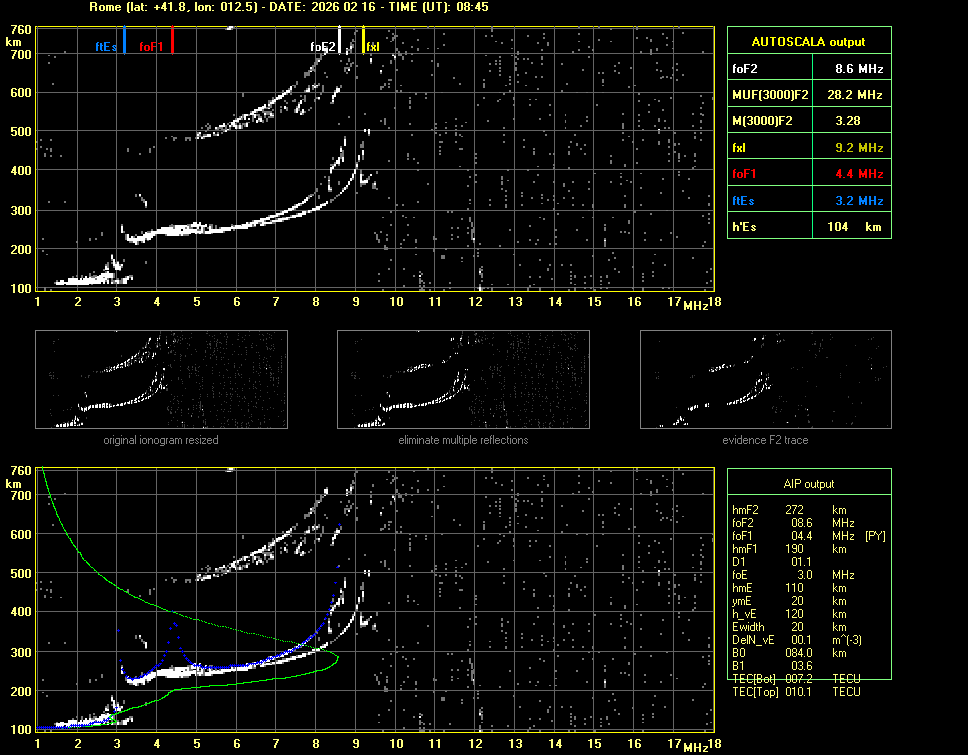Click the yellow fxI marker on top ionogram
Screen dimensions: 968x755
[x=364, y=41]
